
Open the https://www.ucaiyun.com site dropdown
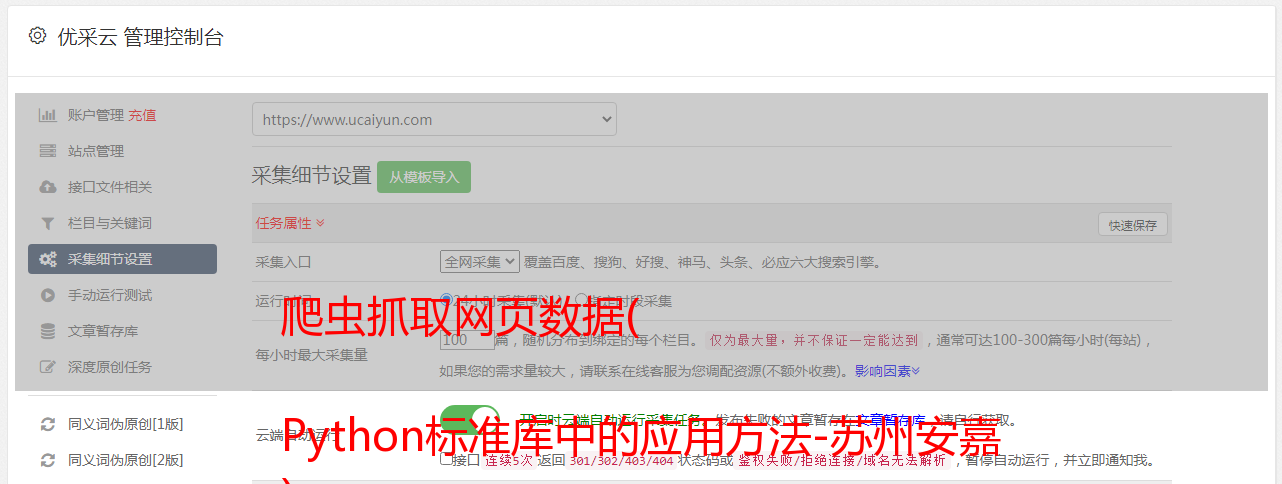[434, 119]
